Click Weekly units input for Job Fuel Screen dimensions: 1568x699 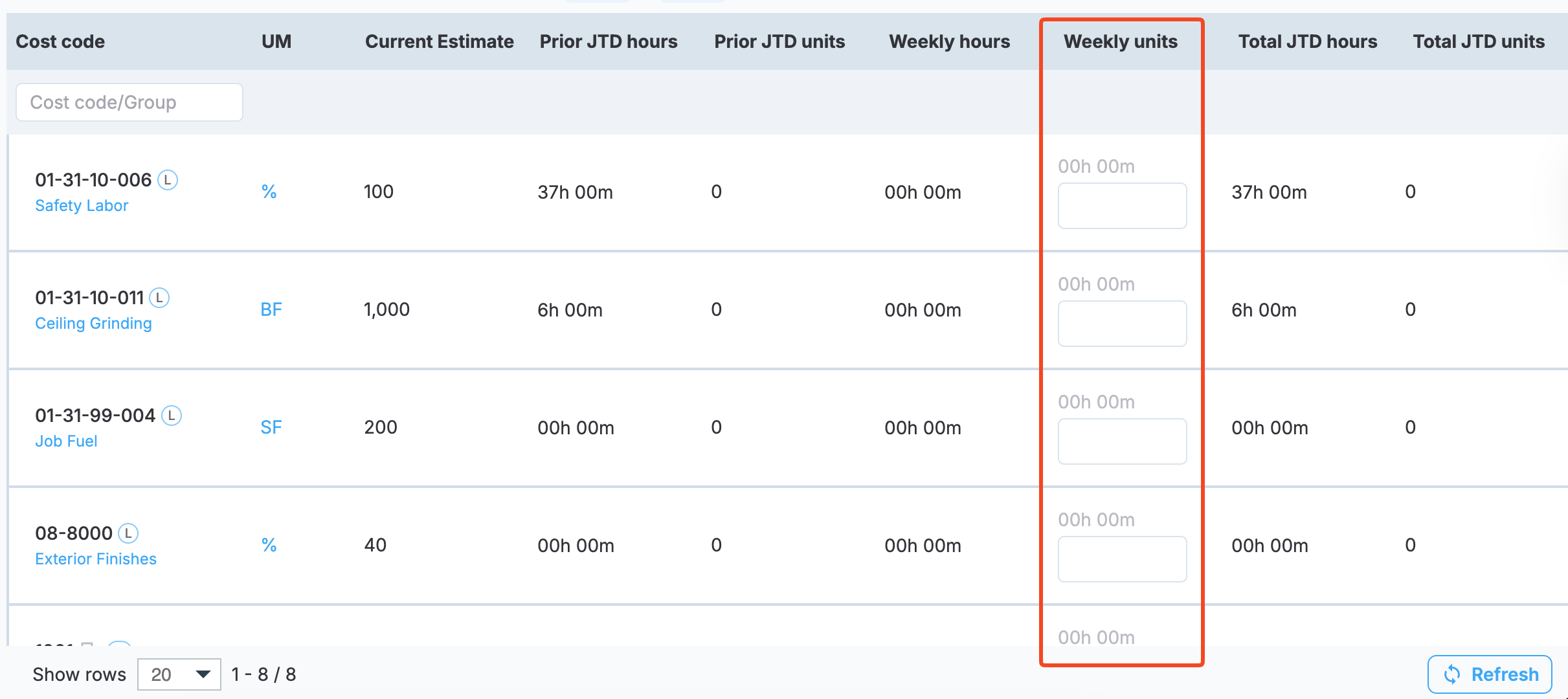(x=1122, y=441)
